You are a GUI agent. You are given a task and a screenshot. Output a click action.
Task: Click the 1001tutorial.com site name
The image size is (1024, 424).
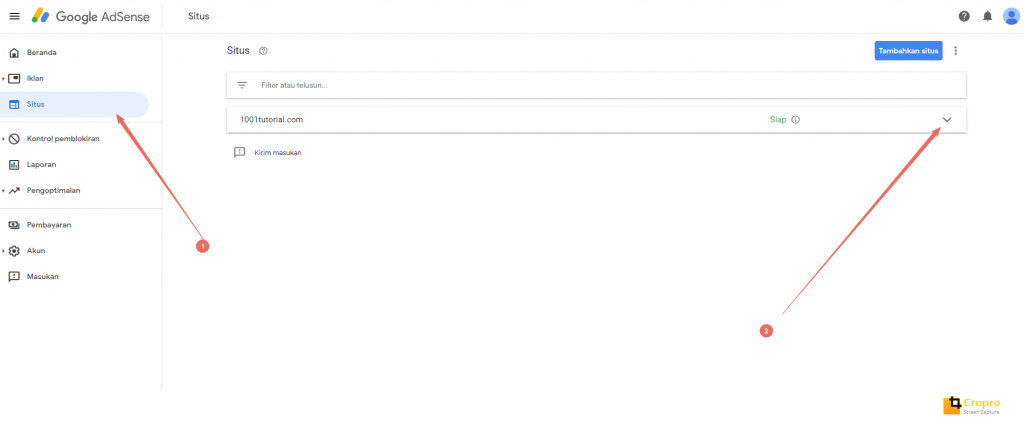click(271, 120)
